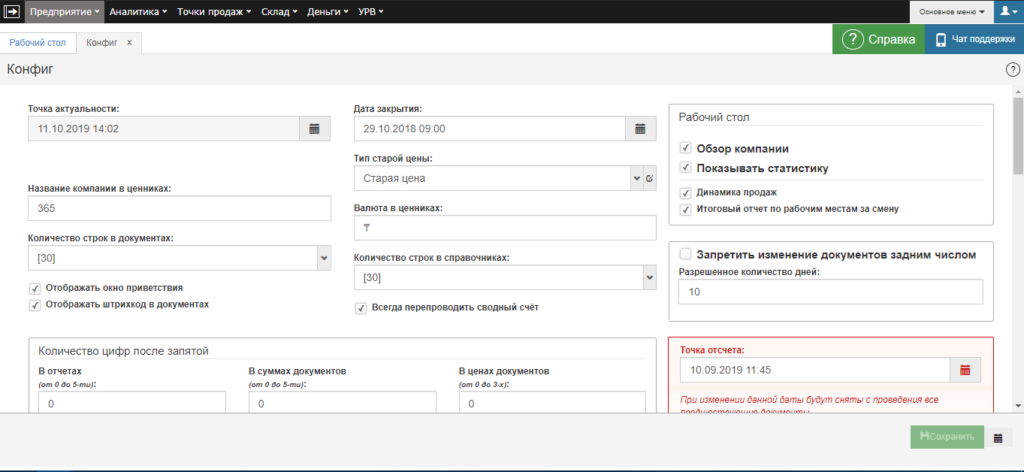This screenshot has height=472, width=1024.
Task: Click calendar icon next to Сохранить button
Action: pos(997,438)
